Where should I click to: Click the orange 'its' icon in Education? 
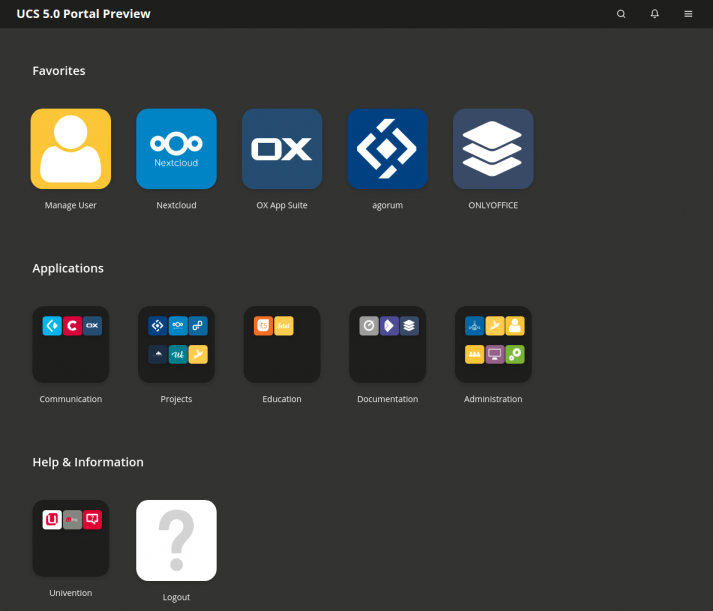pos(263,326)
